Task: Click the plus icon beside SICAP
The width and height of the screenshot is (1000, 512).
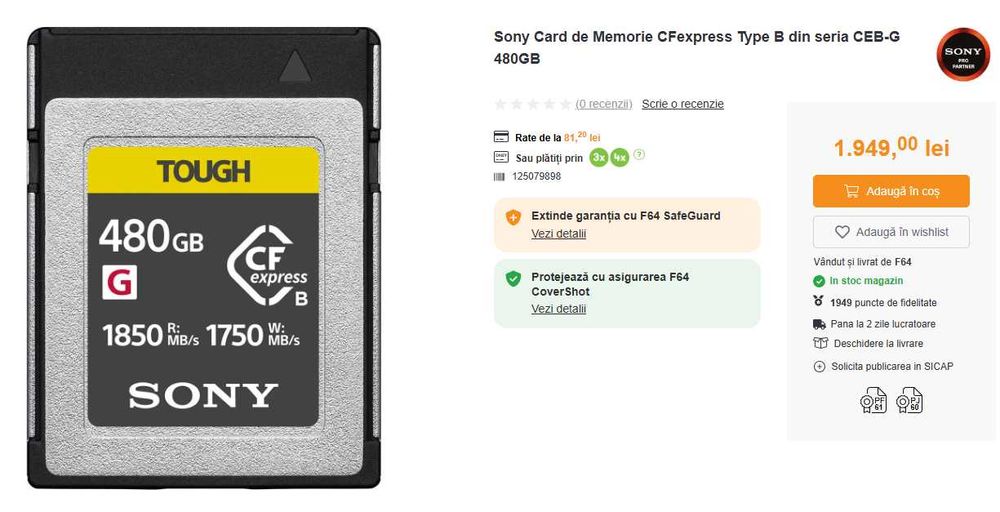Action: tap(820, 367)
